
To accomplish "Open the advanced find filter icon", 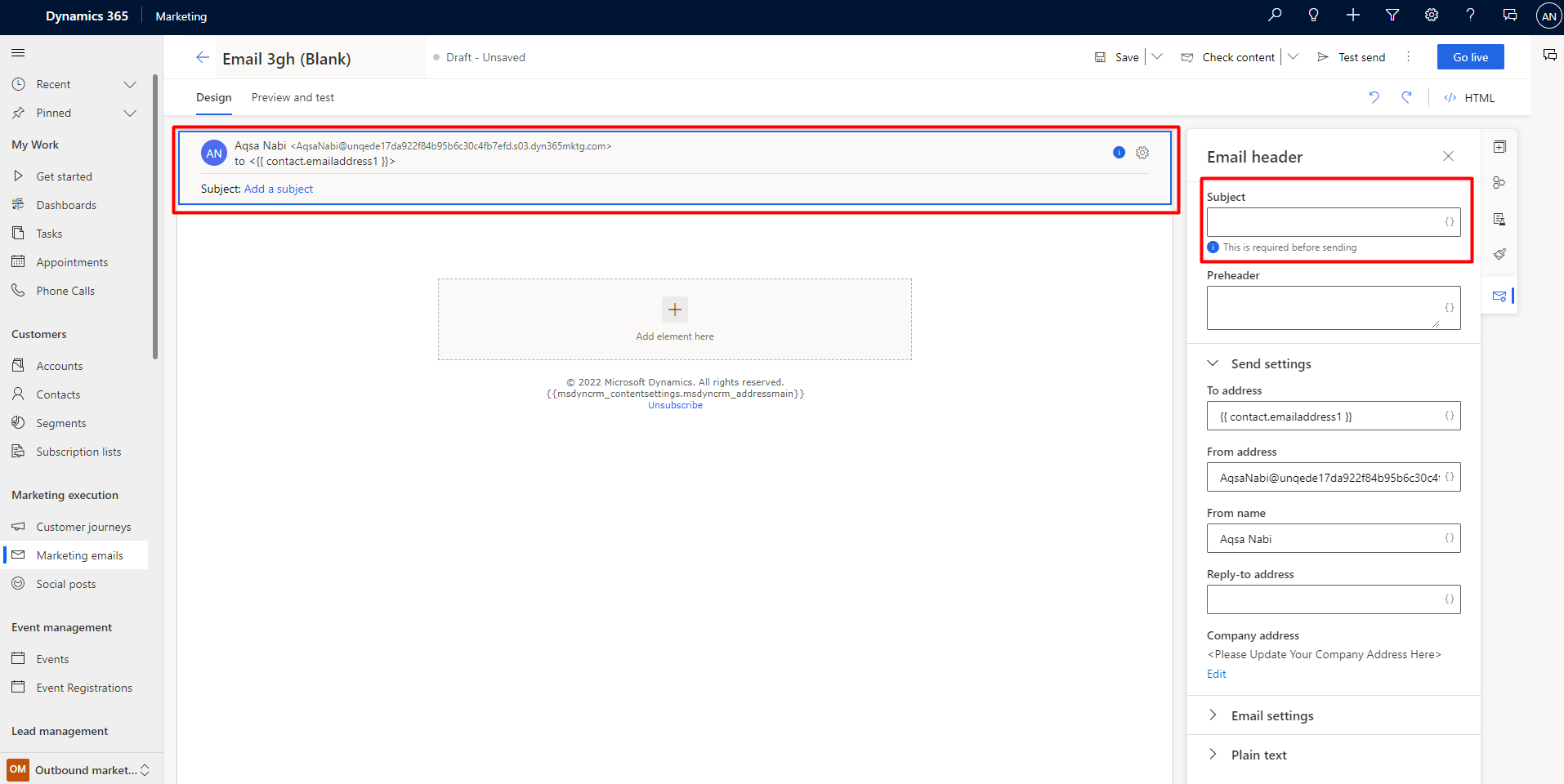I will 1392,15.
